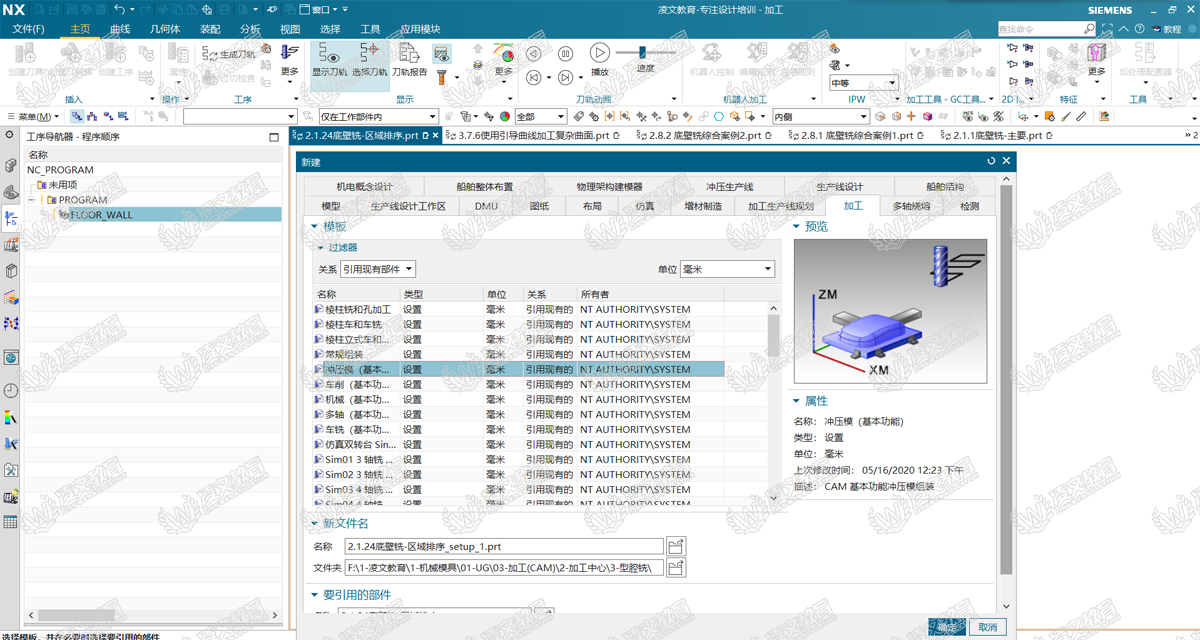Open the Operation Navigator icon in left resource bar
Viewport: 1200px width, 640px height.
click(11, 217)
